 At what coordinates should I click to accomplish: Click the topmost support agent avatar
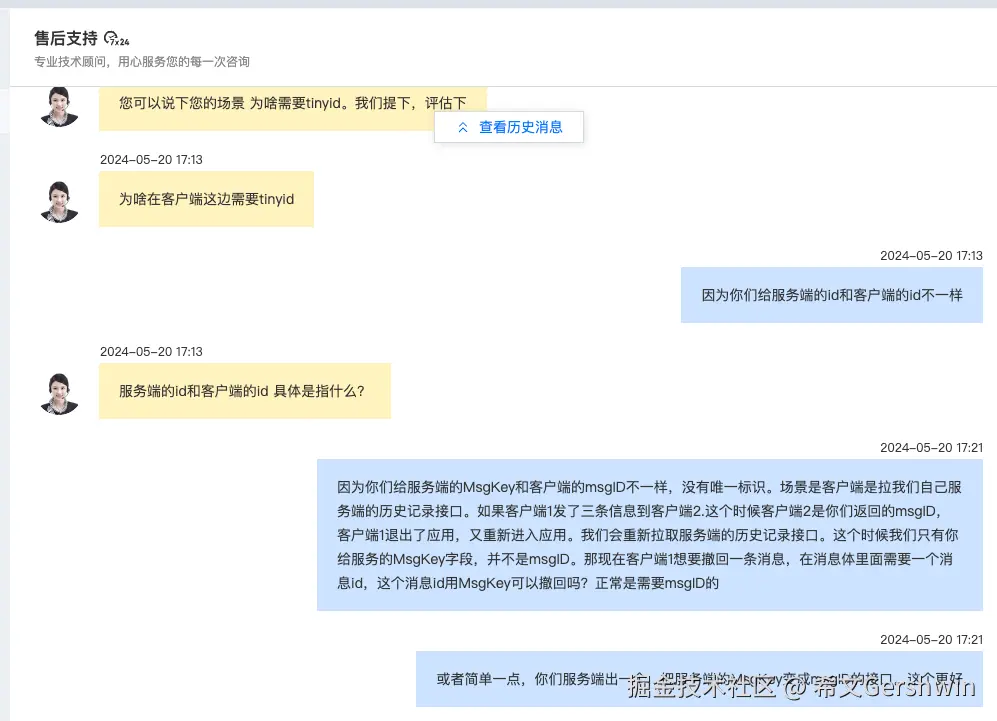59,106
